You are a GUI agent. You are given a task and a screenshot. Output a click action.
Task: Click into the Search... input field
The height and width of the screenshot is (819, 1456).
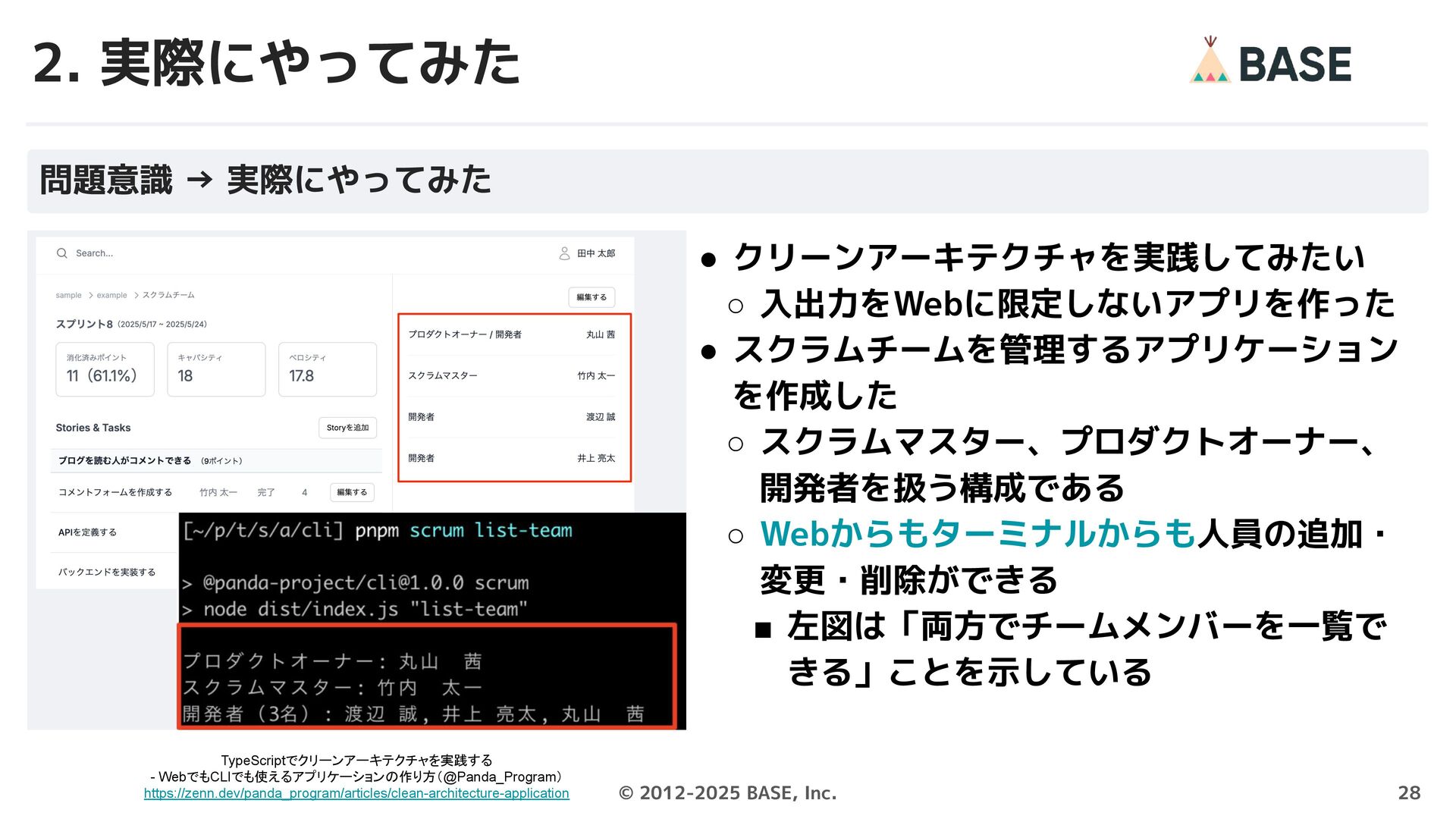pos(94,253)
